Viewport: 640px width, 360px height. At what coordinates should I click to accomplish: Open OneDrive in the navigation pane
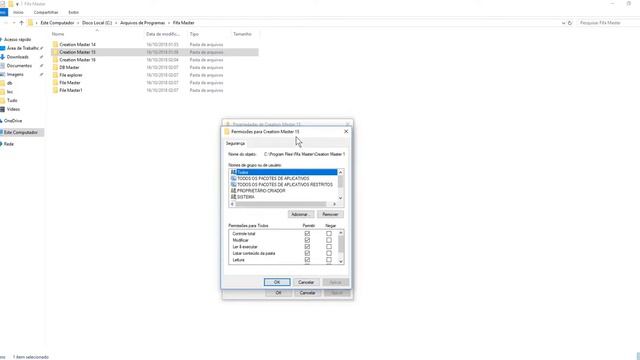[x=13, y=121]
